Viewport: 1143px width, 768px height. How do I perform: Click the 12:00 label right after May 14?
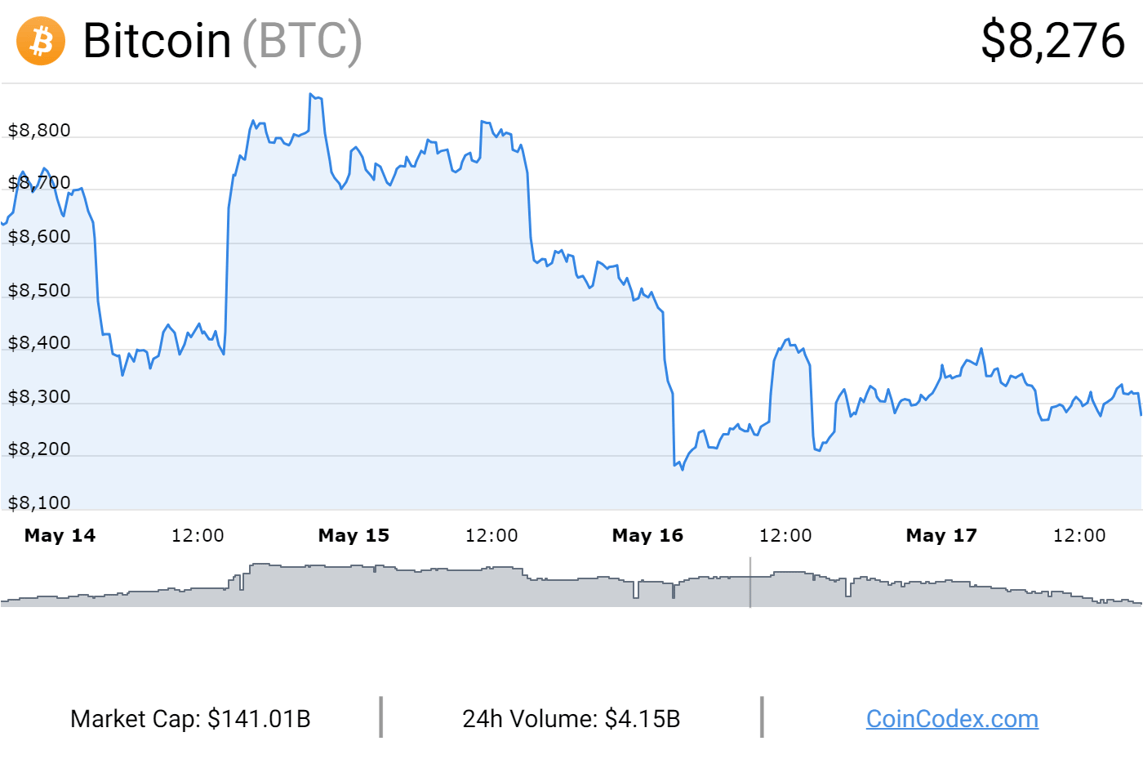(x=198, y=536)
